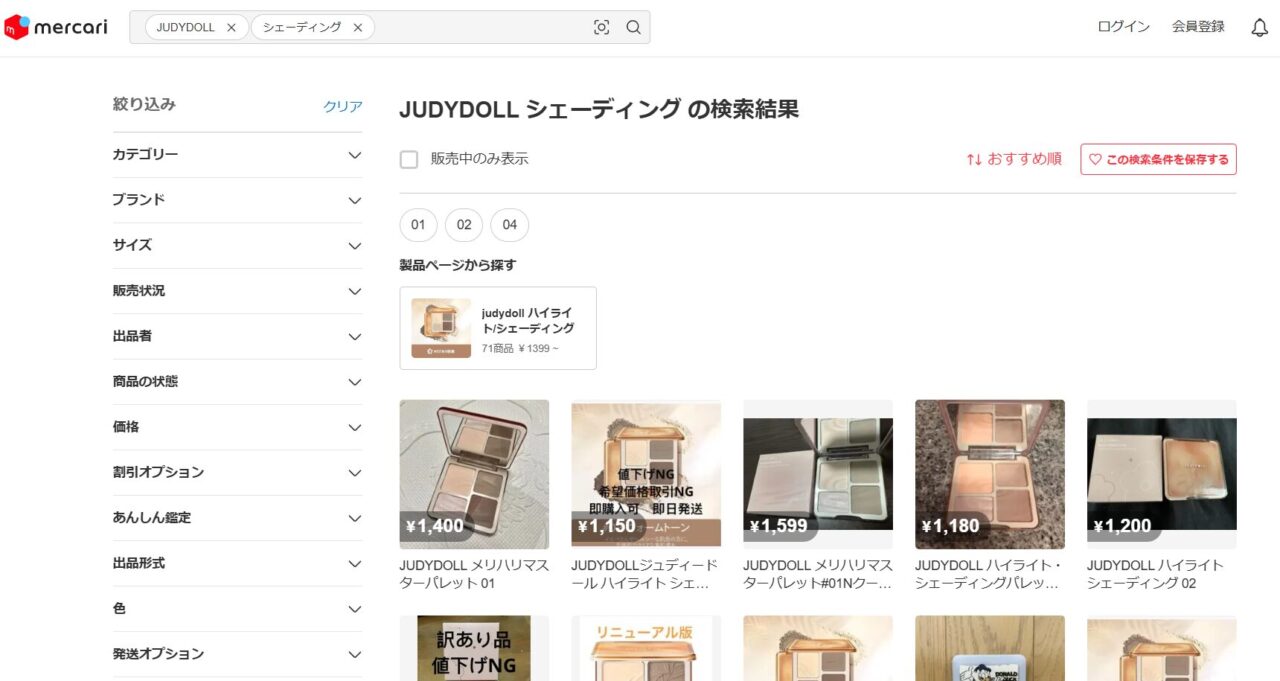Open title JUDYDOLL メリハリマスターパレット 01

474,574
